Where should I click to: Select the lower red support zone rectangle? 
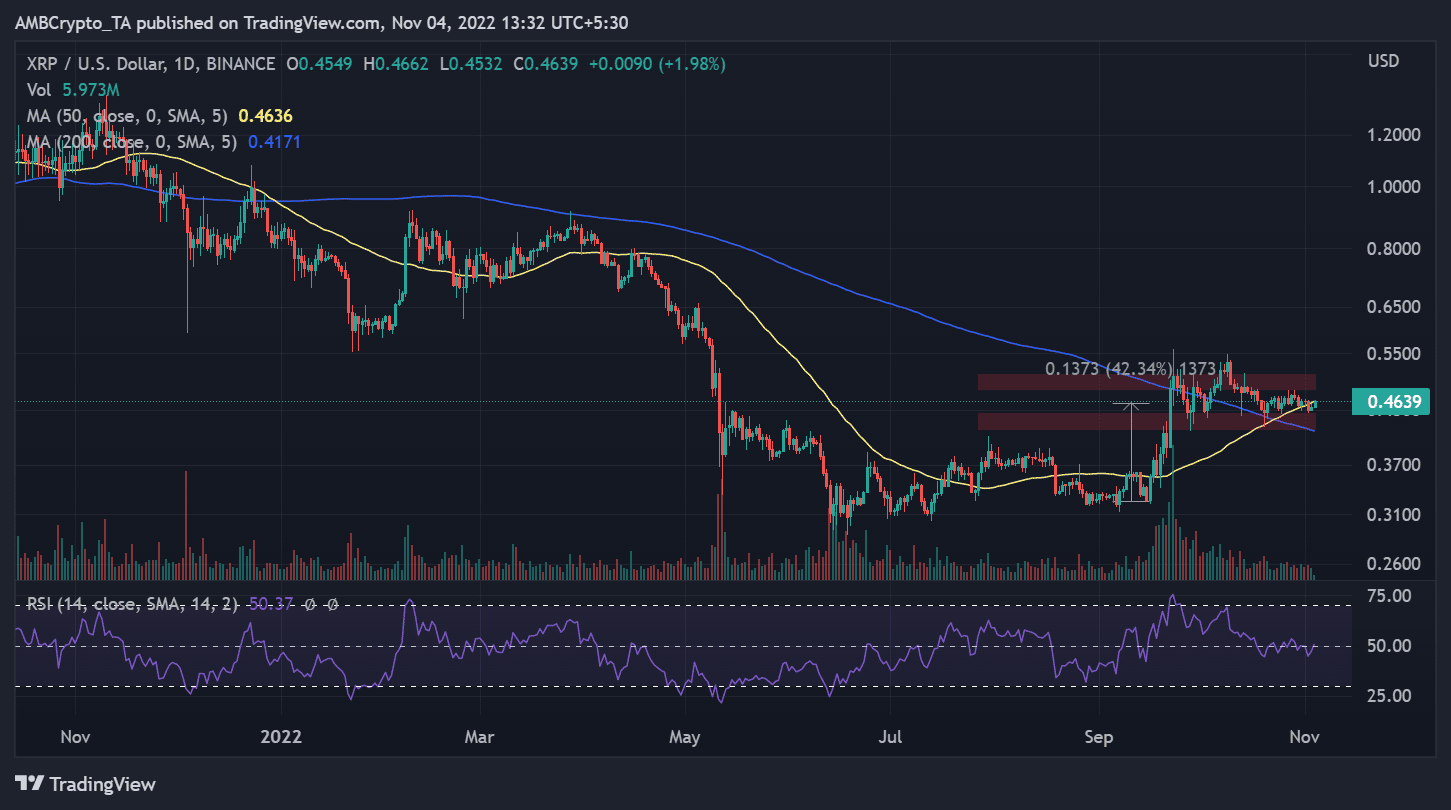[1146, 422]
